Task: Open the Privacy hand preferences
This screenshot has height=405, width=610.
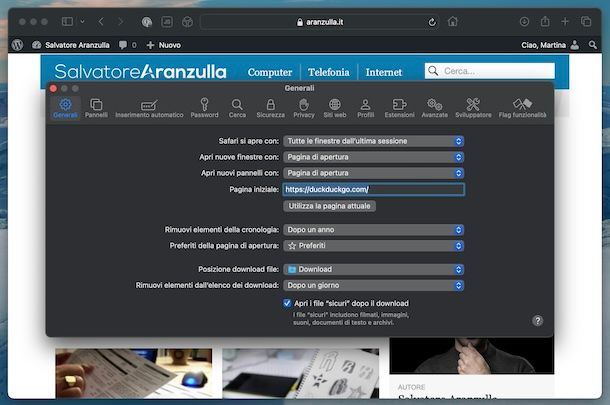Action: 304,108
